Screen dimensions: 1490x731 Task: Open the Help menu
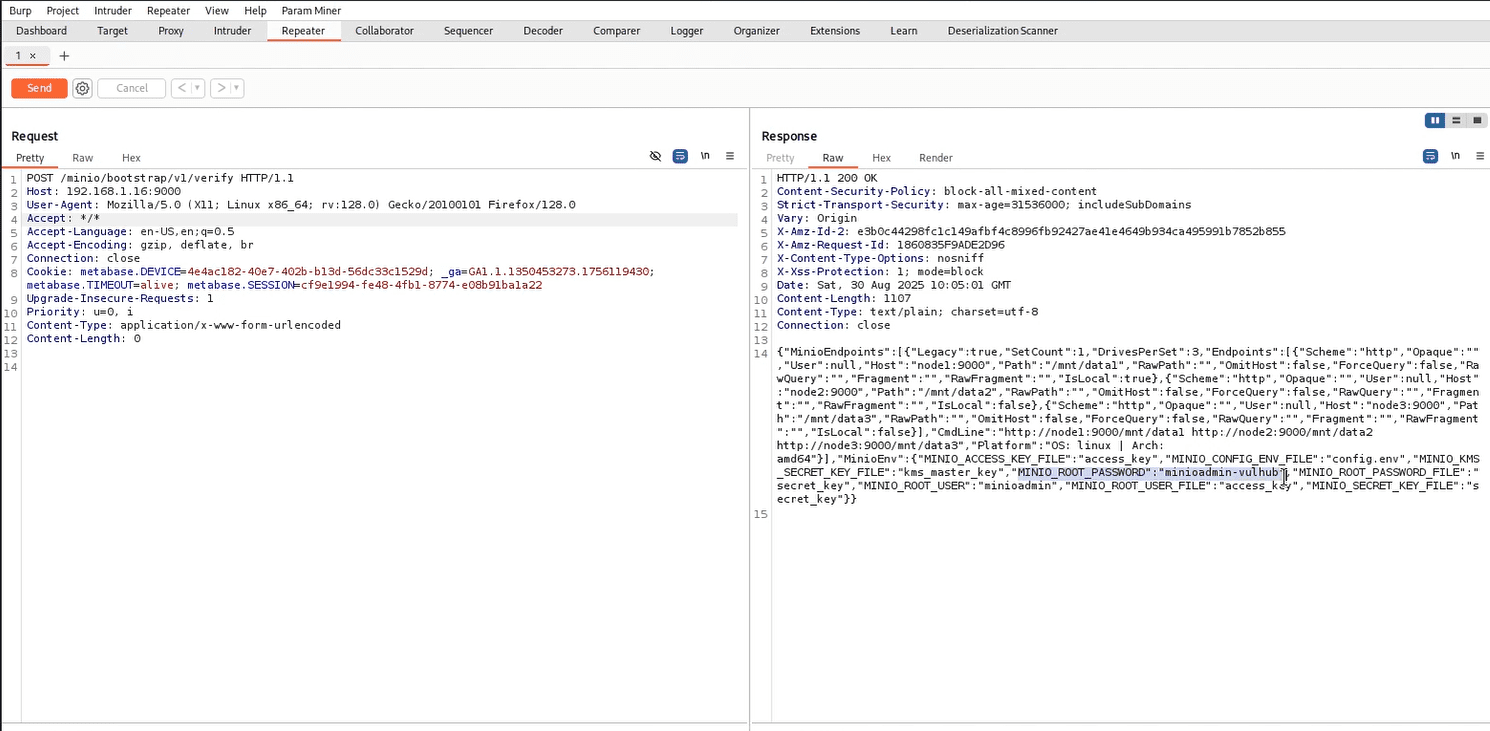tap(255, 10)
